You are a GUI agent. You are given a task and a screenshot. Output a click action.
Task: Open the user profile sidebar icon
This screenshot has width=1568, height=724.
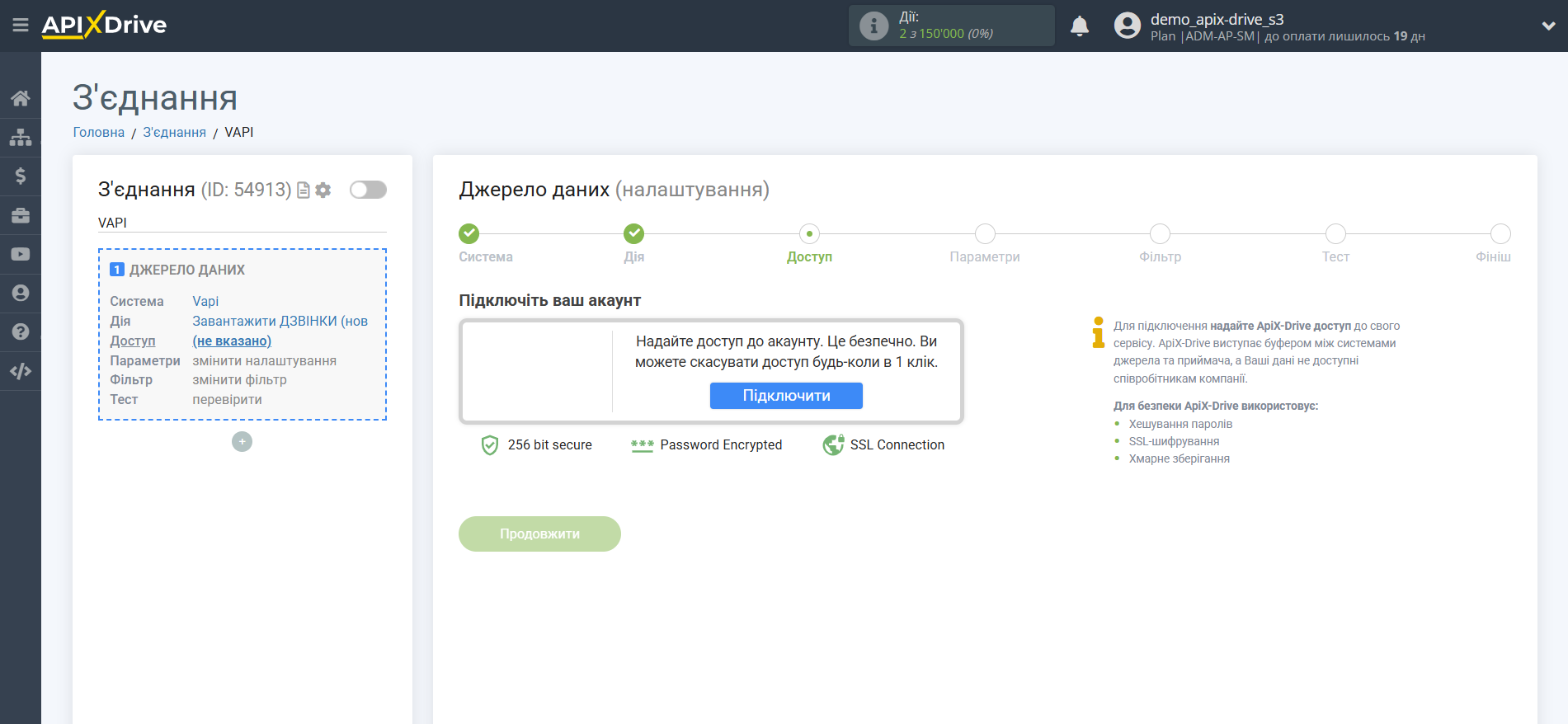click(21, 293)
